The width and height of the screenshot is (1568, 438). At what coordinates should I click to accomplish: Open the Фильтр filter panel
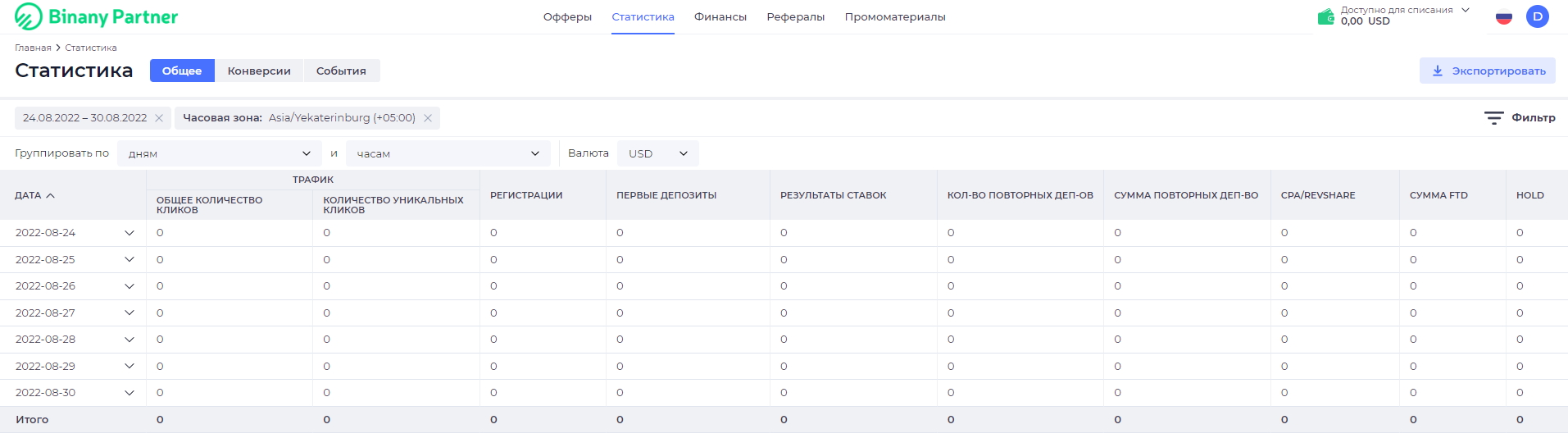pos(1520,118)
